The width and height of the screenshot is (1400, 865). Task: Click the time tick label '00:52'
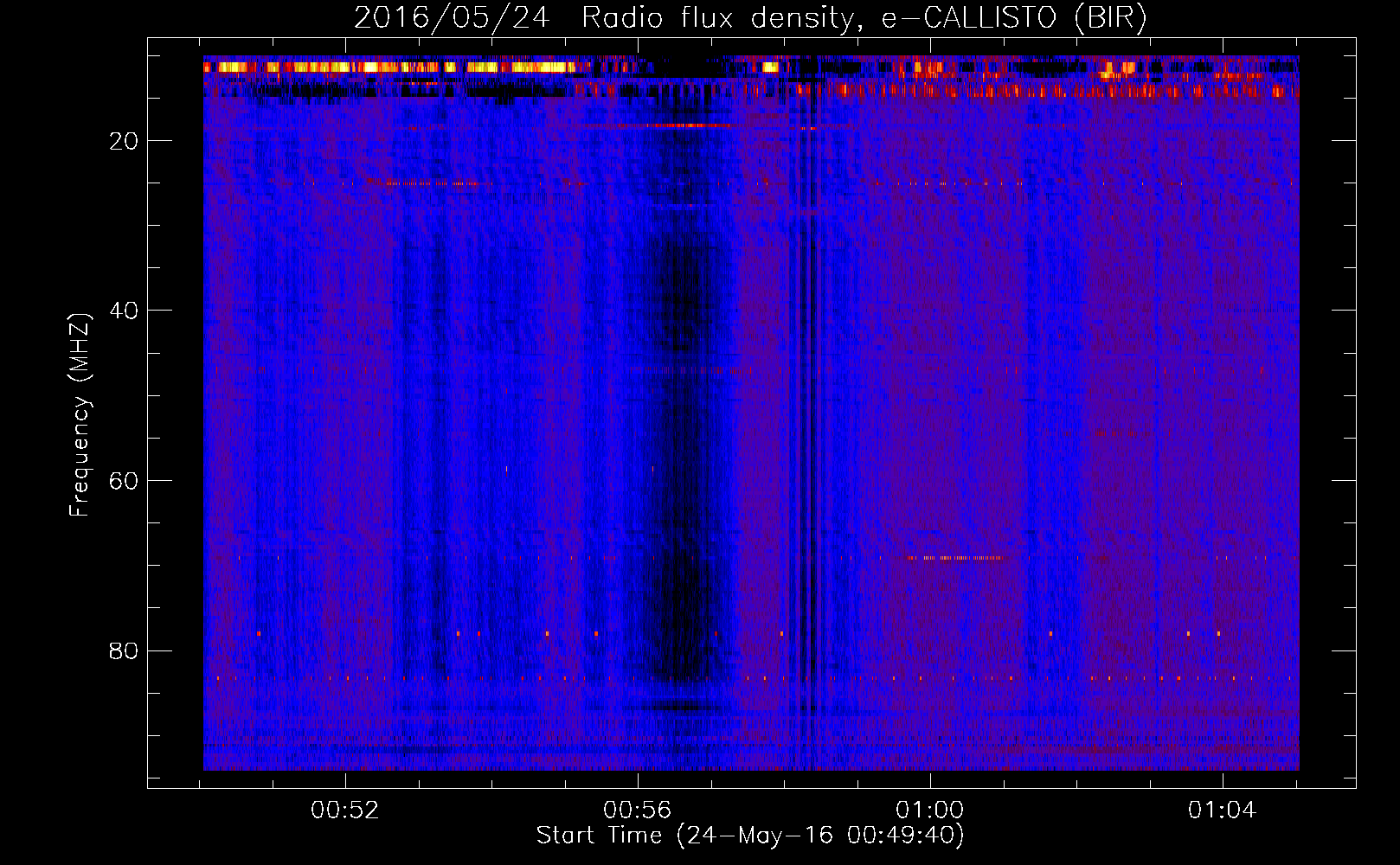coord(345,810)
